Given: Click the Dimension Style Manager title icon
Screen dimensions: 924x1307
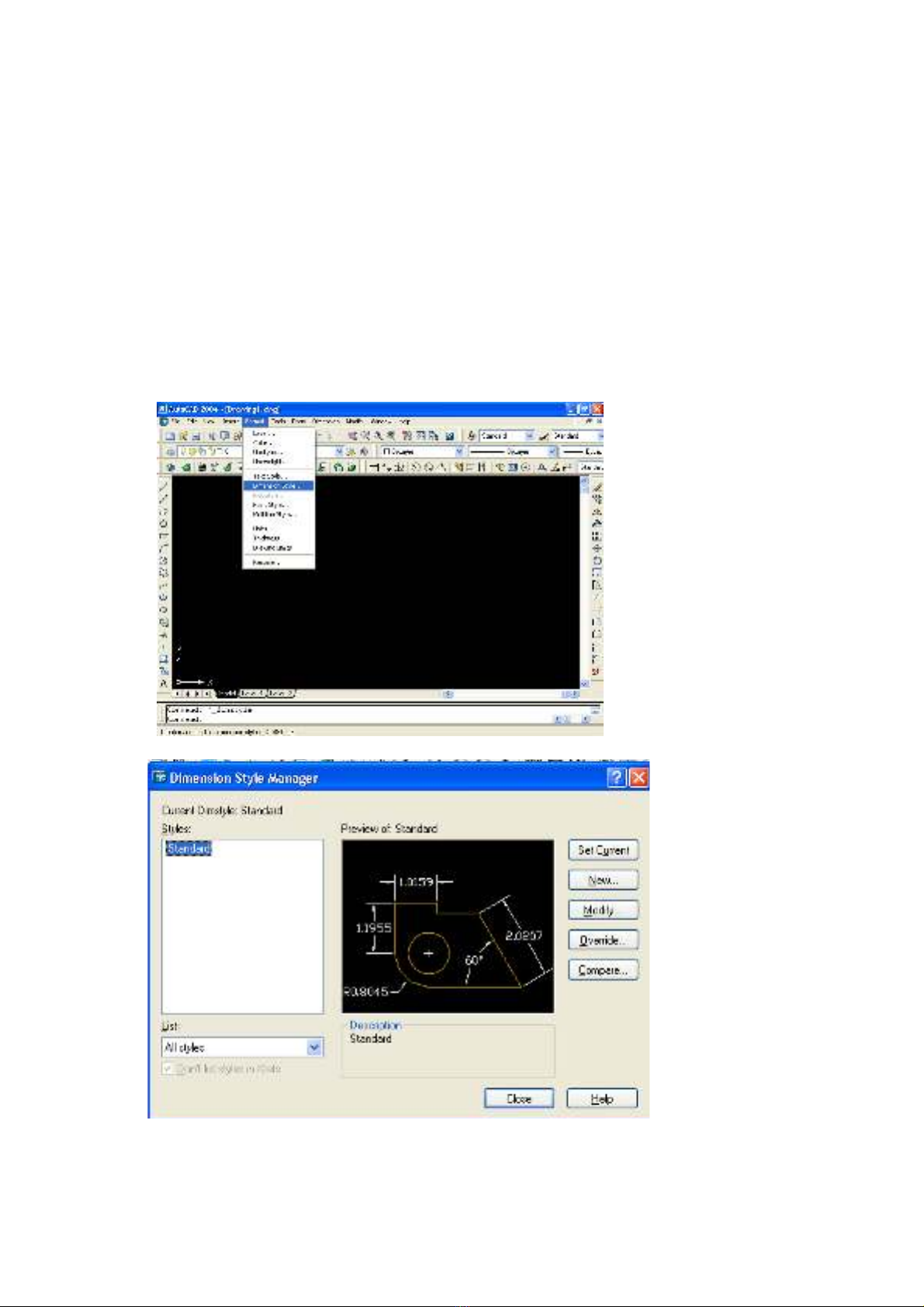Looking at the screenshot, I should (x=160, y=778).
